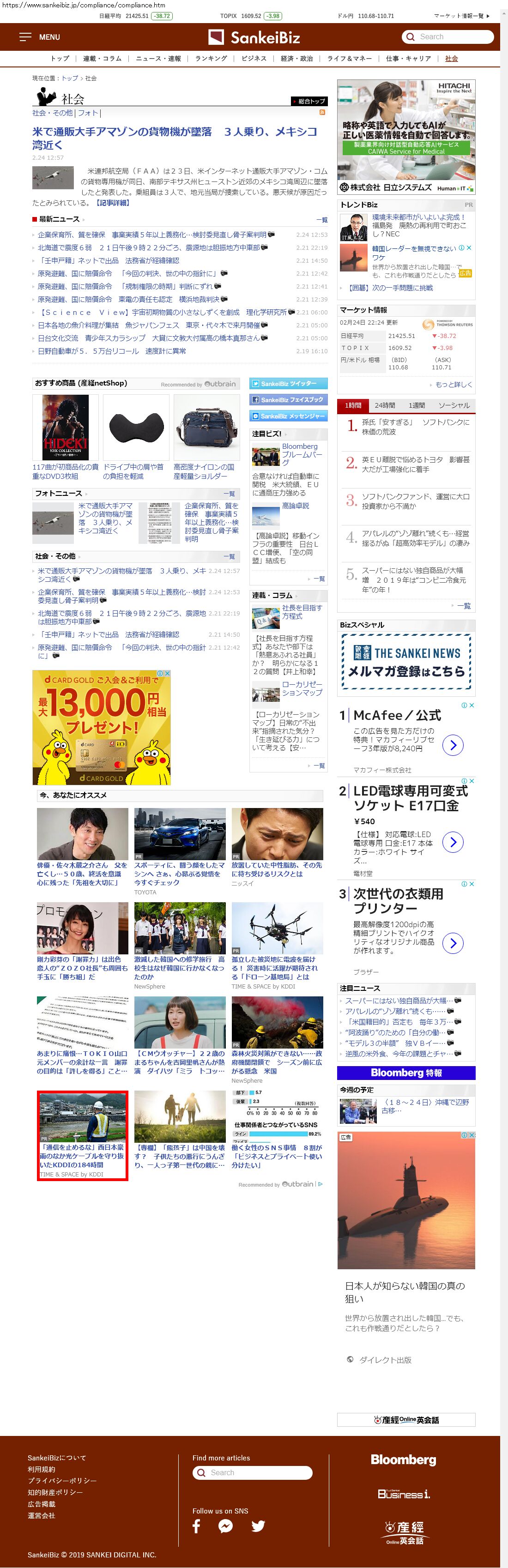This screenshot has width=508, height=1568.
Task: Expand 一覧 under the ranking list
Action: [x=464, y=606]
